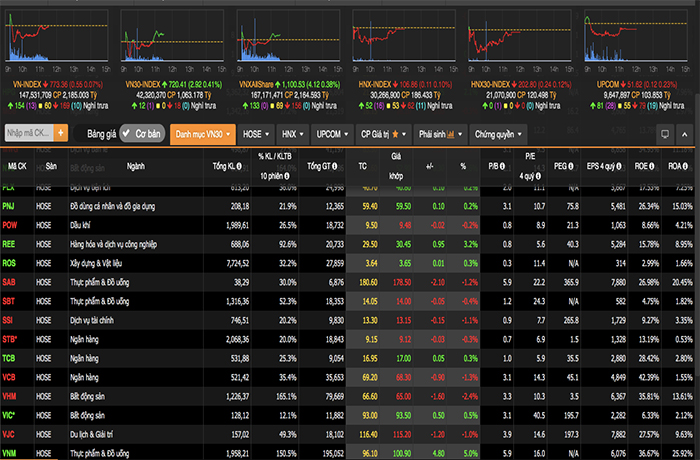The image size is (700, 460).
Task: Open the Danh mục VN30 dropdown
Action: [x=201, y=132]
